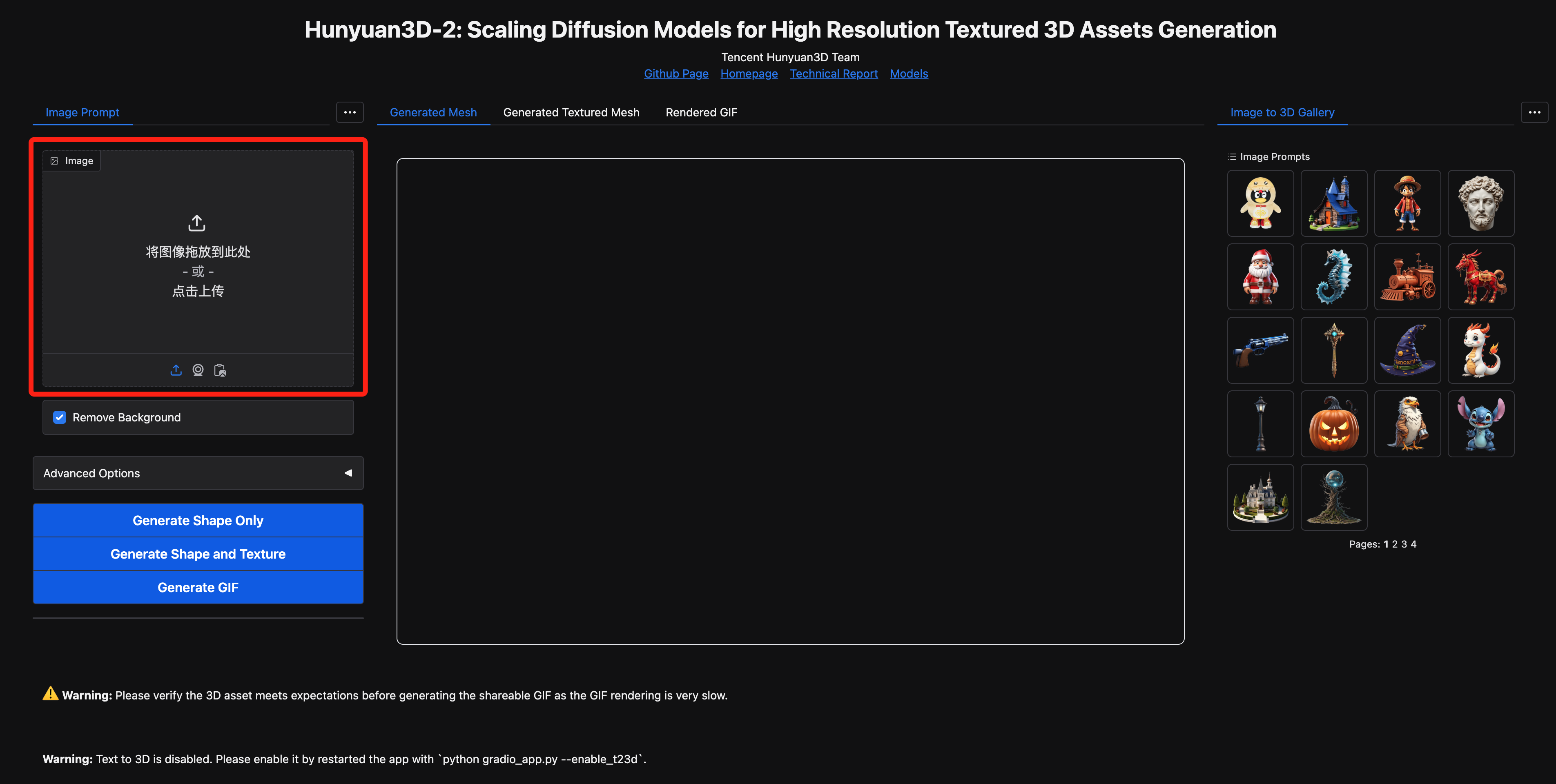Screen dimensions: 1556x784
Task: Select the Santa Claus example image
Action: (x=1261, y=276)
